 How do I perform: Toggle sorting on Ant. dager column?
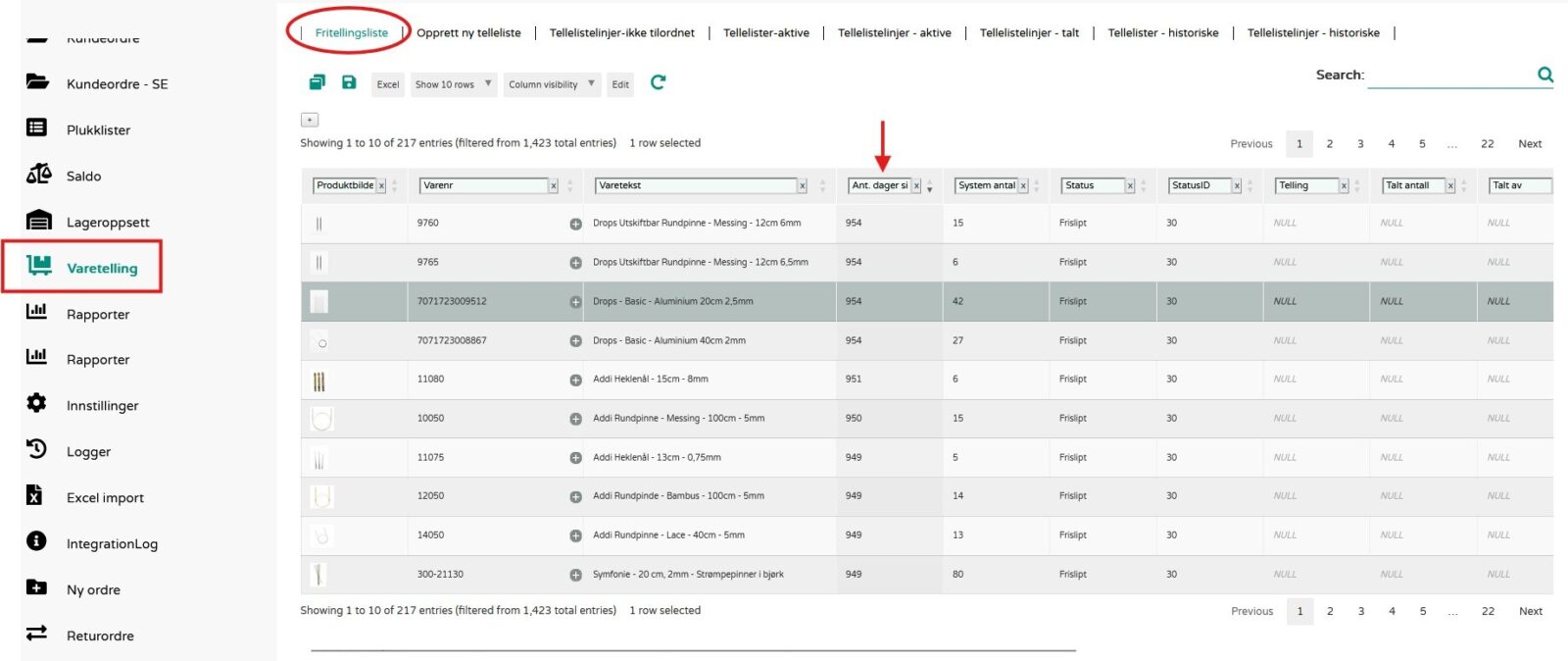coord(929,186)
